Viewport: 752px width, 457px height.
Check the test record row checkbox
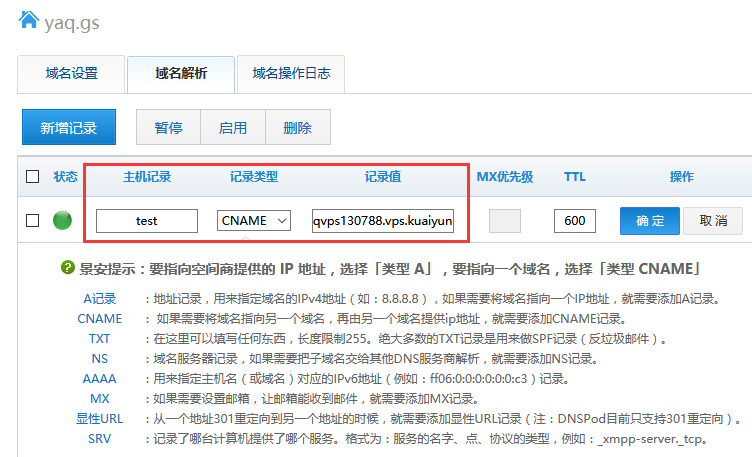point(33,220)
